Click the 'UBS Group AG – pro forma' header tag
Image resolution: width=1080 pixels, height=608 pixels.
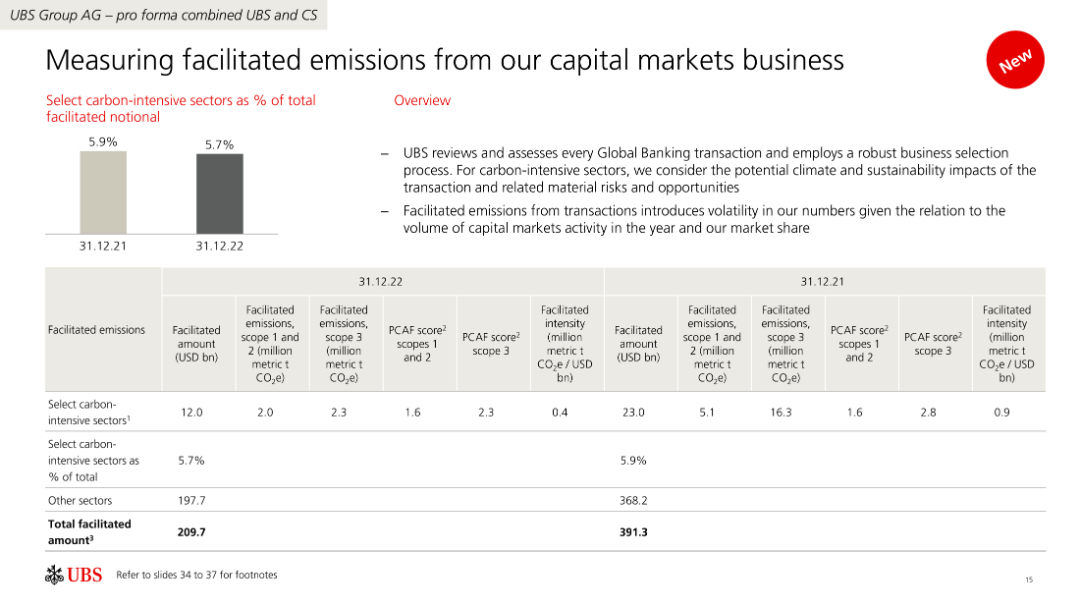pyautogui.click(x=163, y=15)
